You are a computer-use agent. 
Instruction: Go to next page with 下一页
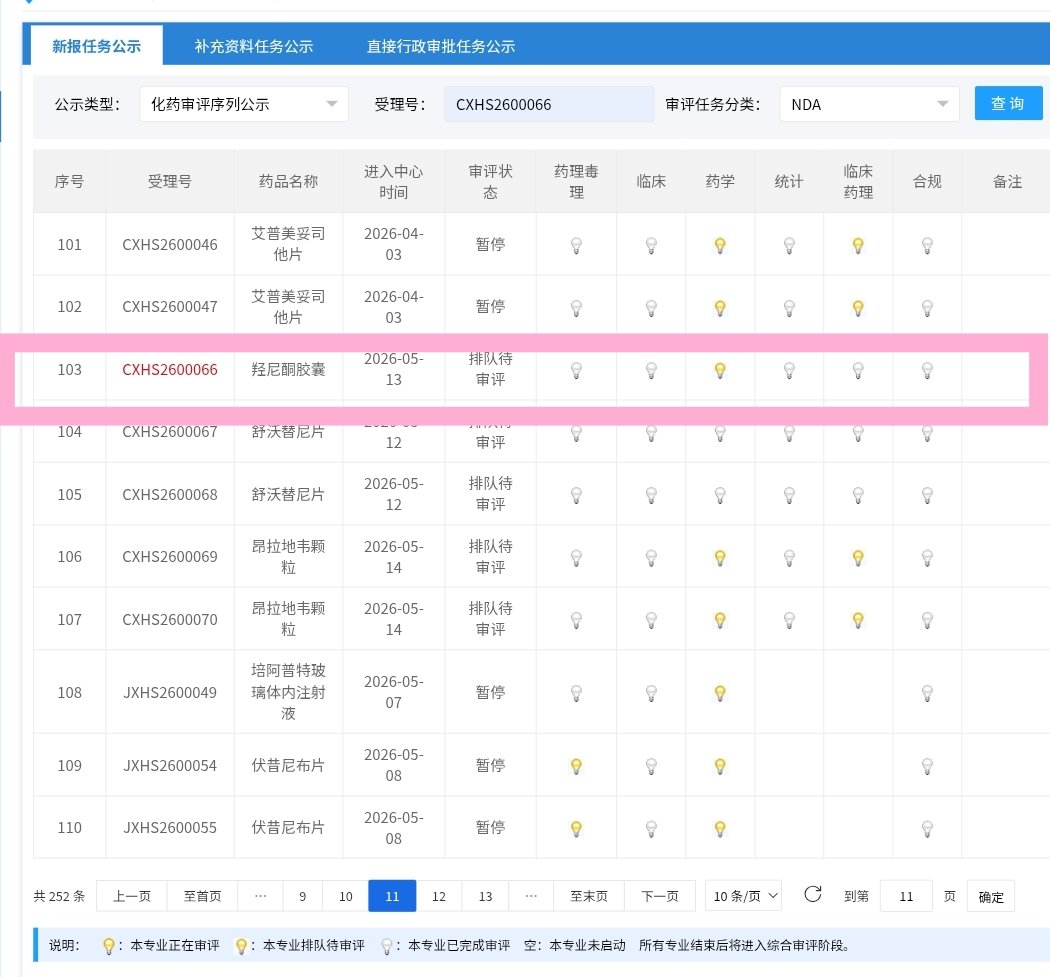pyautogui.click(x=660, y=896)
